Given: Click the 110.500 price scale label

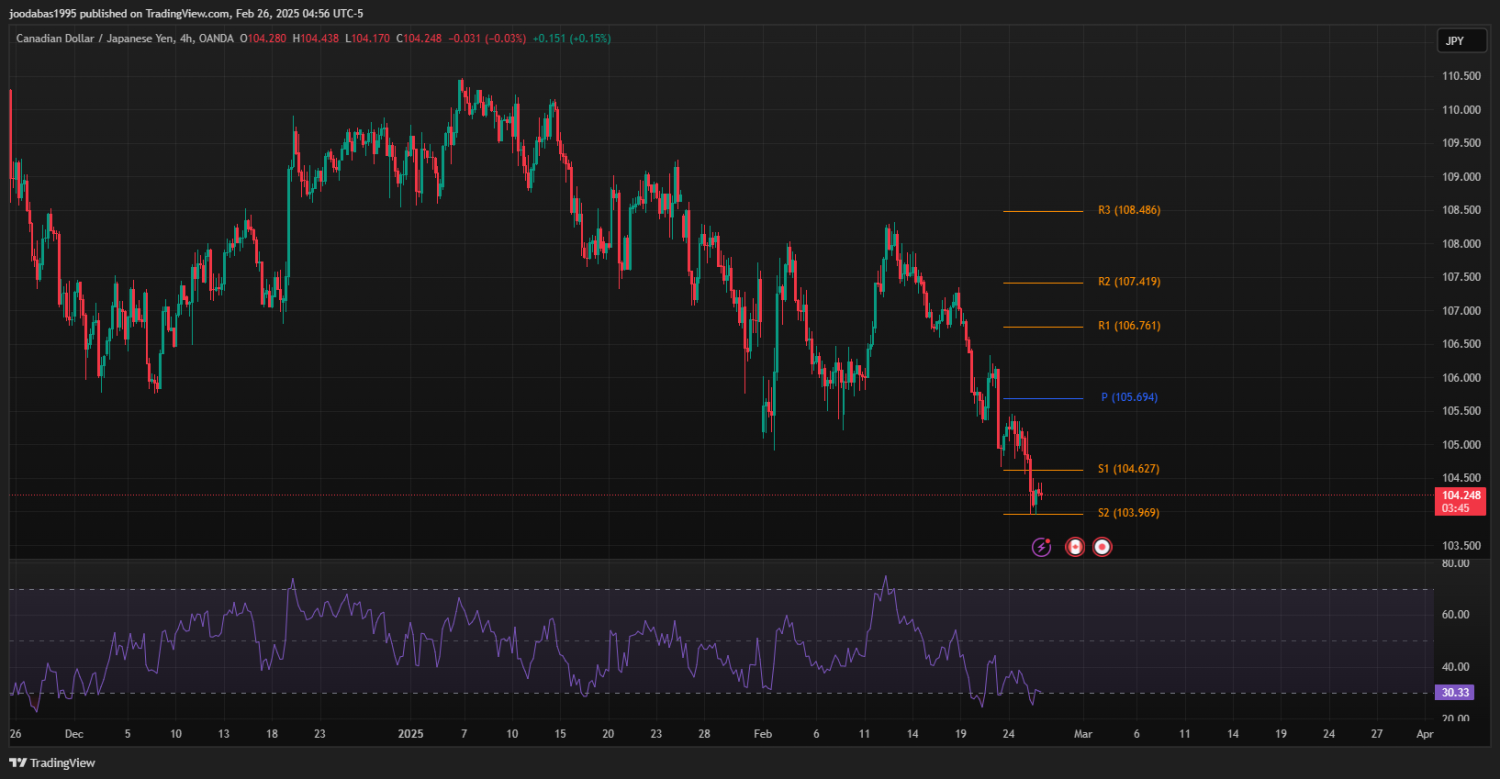Looking at the screenshot, I should tap(1461, 76).
